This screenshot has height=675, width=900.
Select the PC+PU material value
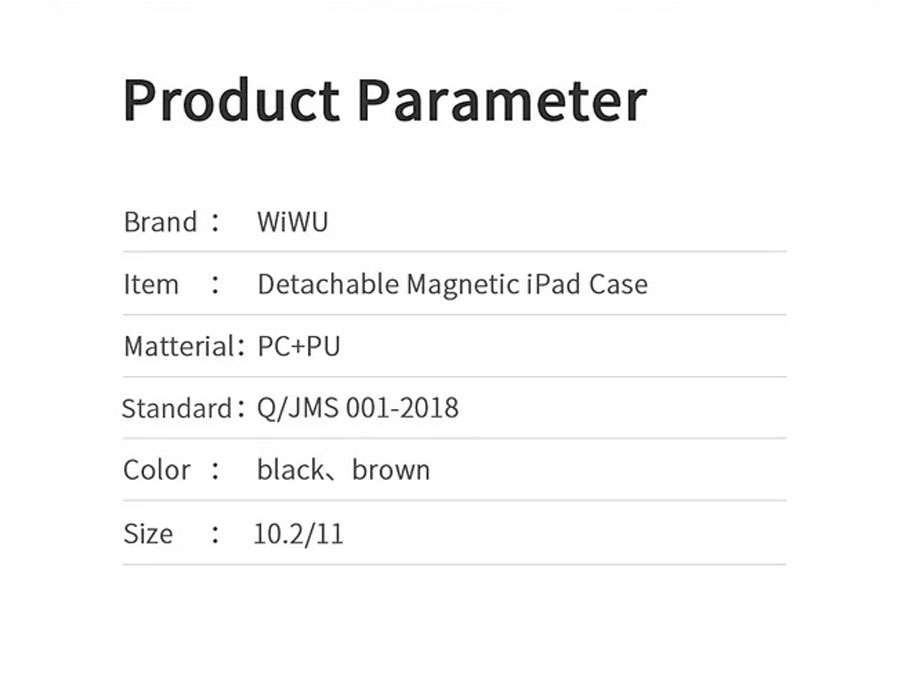pyautogui.click(x=298, y=346)
